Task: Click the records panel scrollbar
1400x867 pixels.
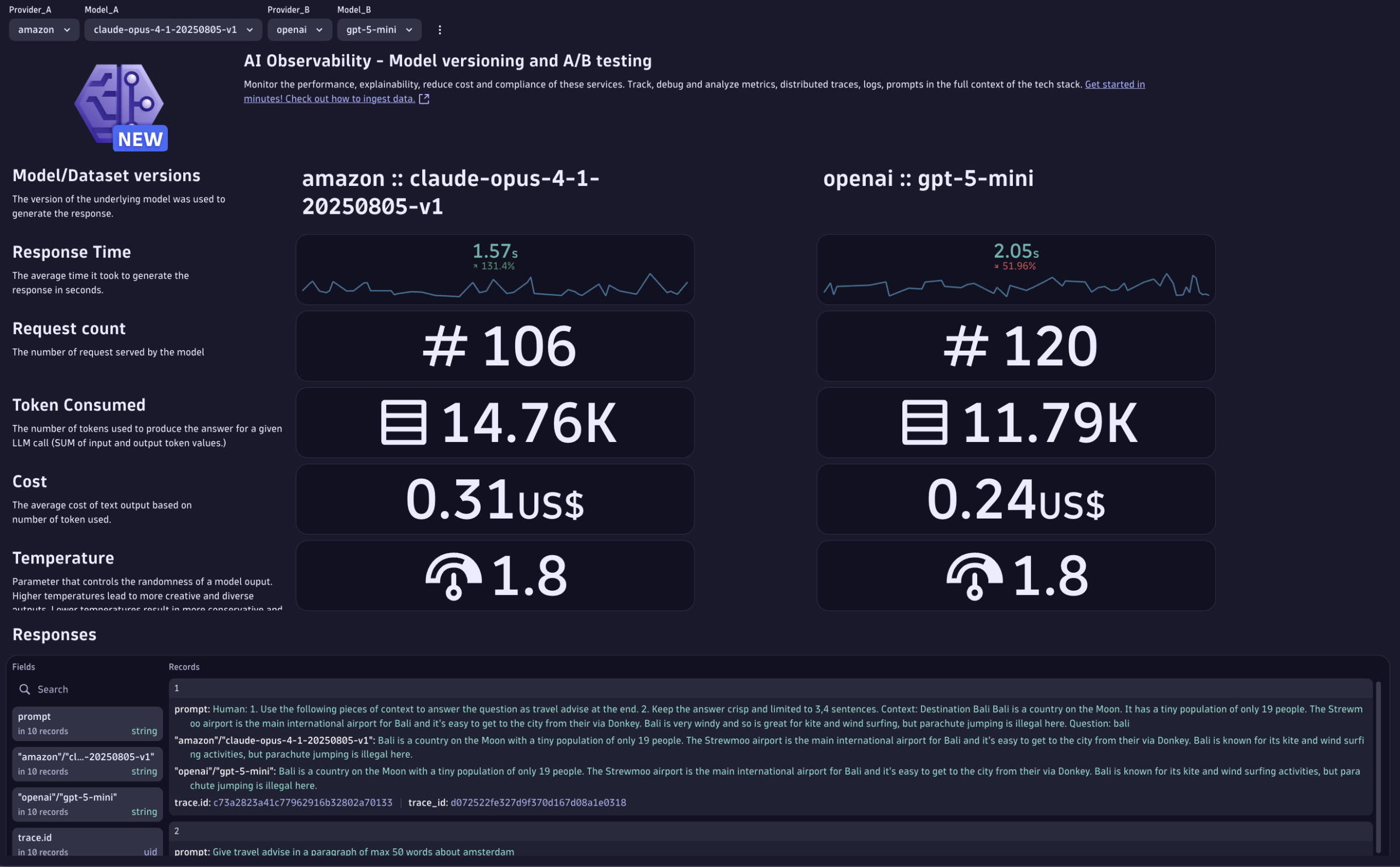Action: coord(1378,746)
